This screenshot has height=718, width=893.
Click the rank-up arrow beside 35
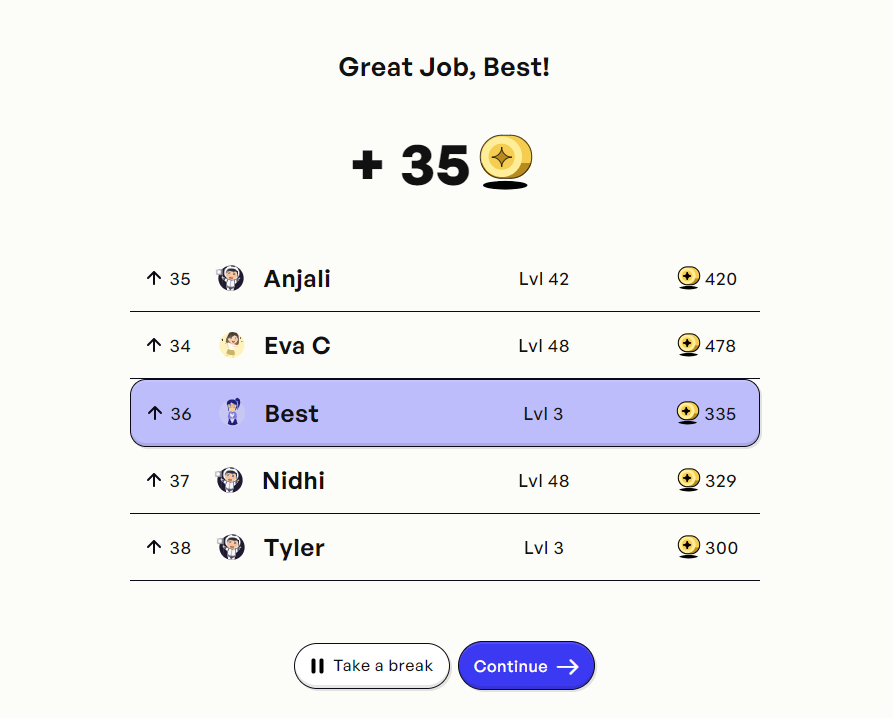[x=153, y=279]
